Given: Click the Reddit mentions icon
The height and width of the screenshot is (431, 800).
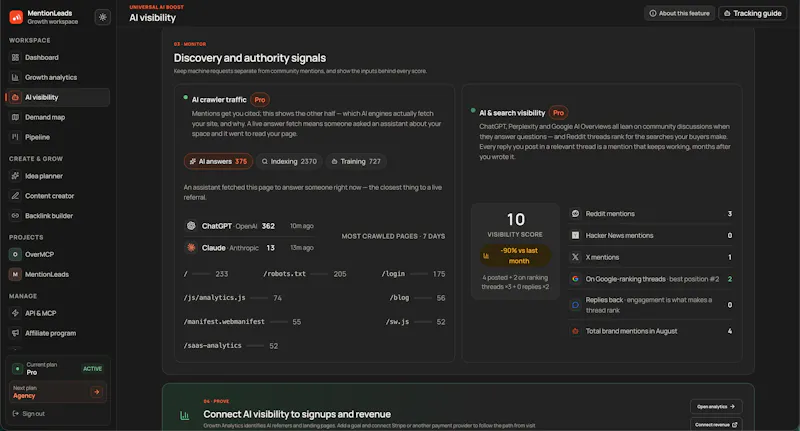Looking at the screenshot, I should (576, 214).
